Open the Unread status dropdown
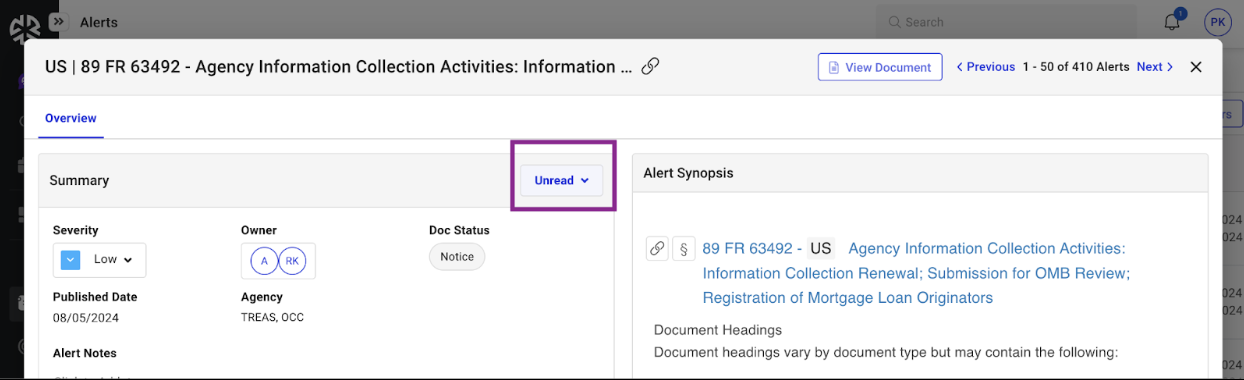 (562, 181)
